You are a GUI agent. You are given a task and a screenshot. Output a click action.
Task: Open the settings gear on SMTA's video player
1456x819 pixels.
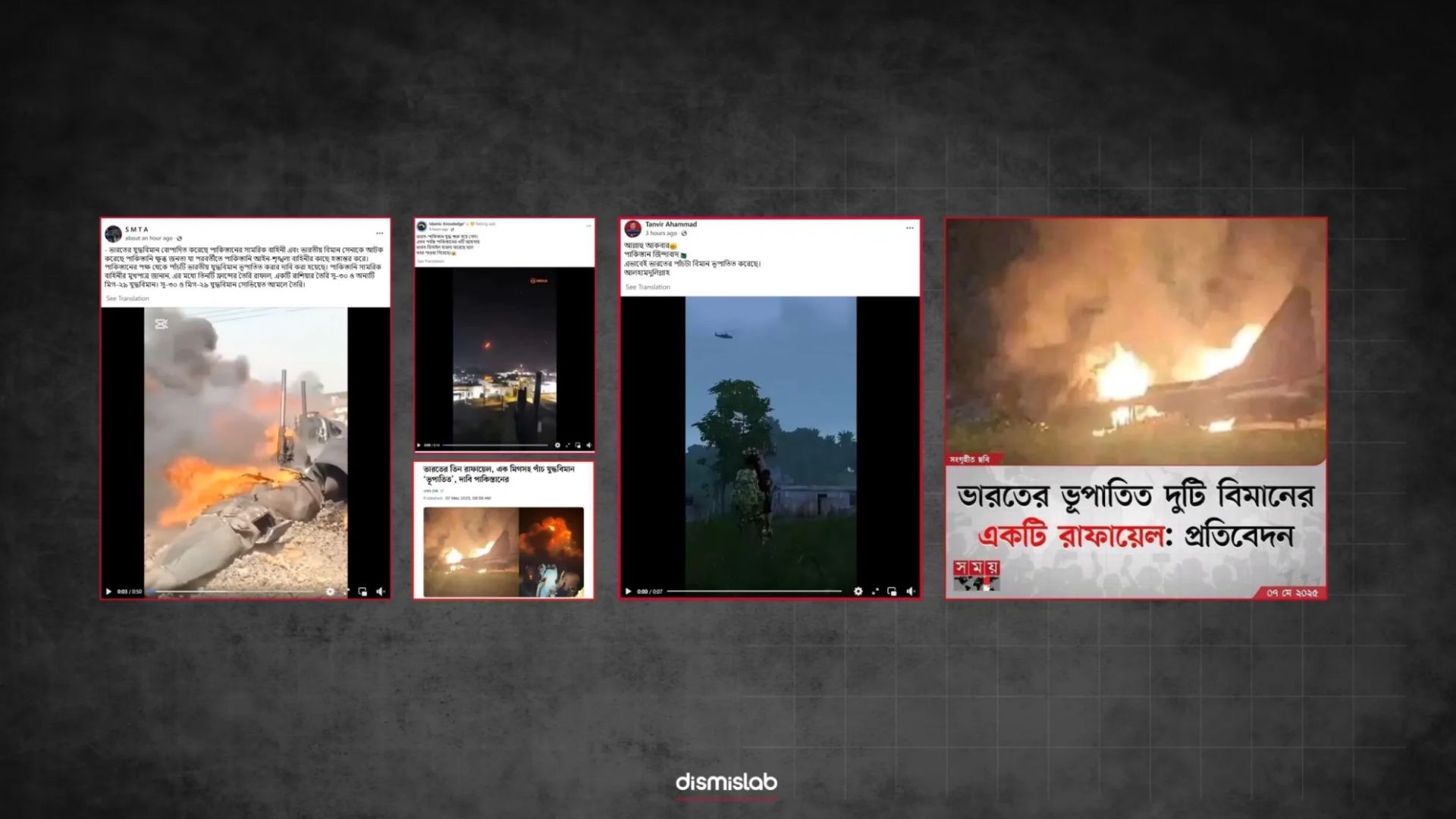point(331,592)
